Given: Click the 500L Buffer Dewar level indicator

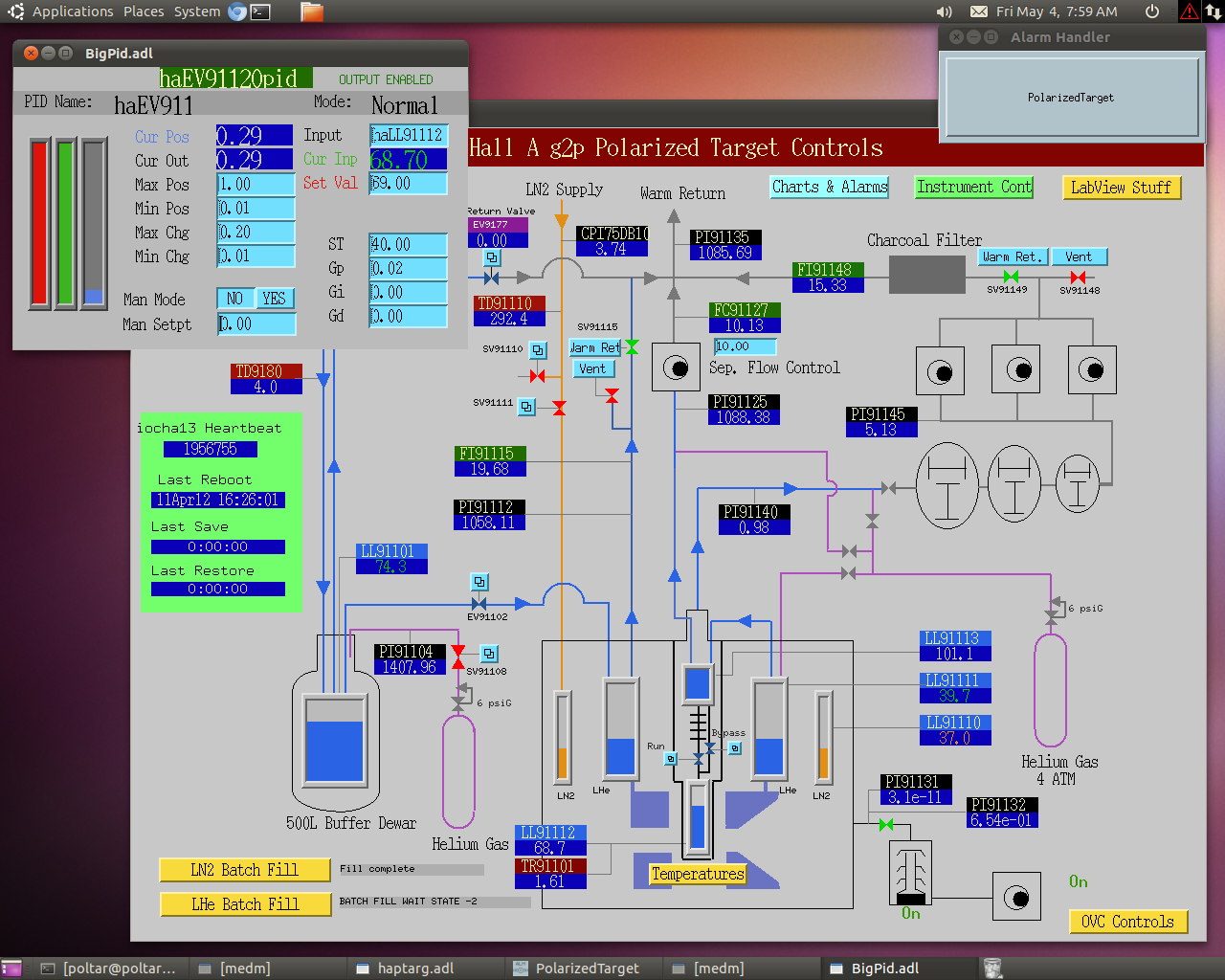Looking at the screenshot, I should tap(335, 739).
